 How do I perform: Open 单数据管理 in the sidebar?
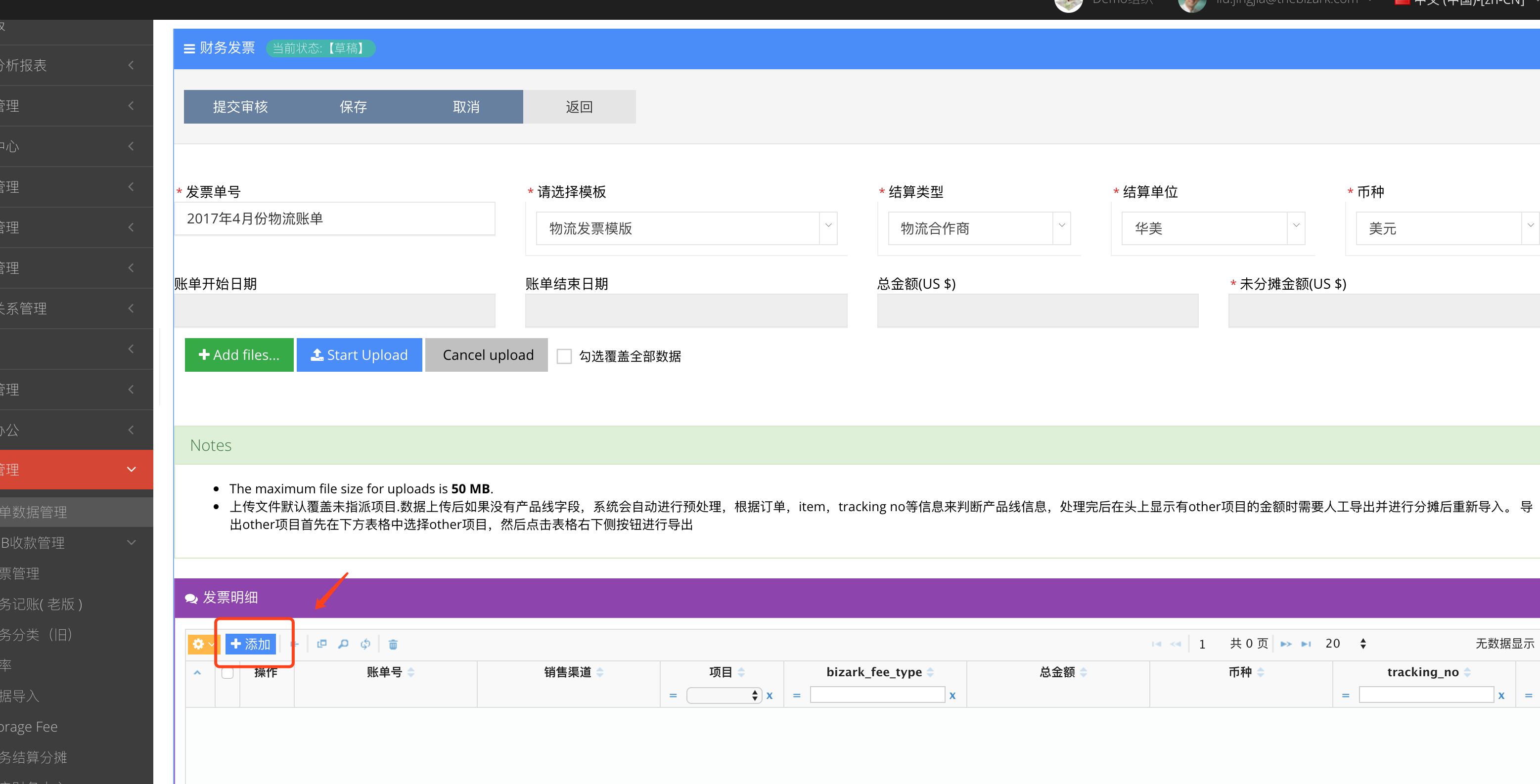(x=77, y=512)
